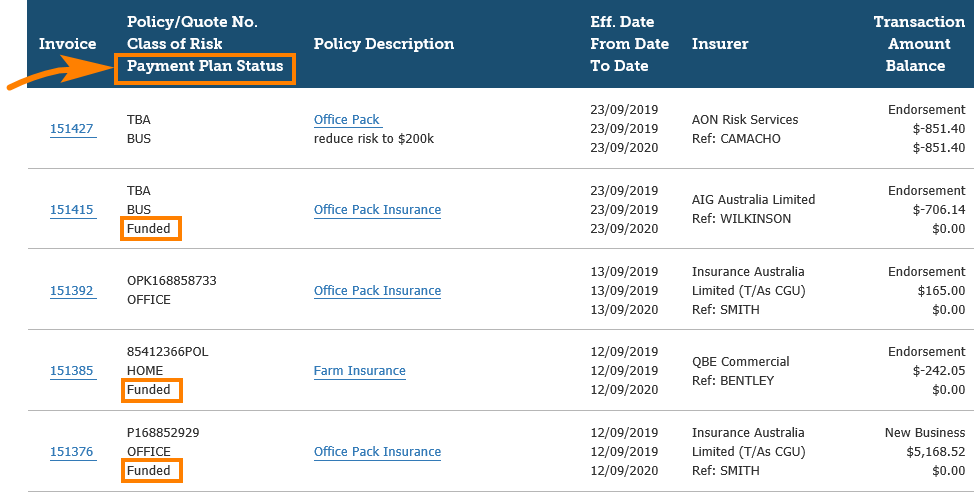Image resolution: width=974 pixels, height=493 pixels.
Task: Click the 'reduce risk to $200k' note
Action: click(373, 139)
